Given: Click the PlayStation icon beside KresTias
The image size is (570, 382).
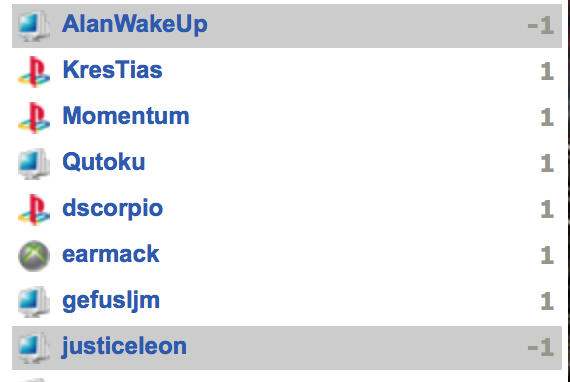Looking at the screenshot, I should [x=34, y=72].
